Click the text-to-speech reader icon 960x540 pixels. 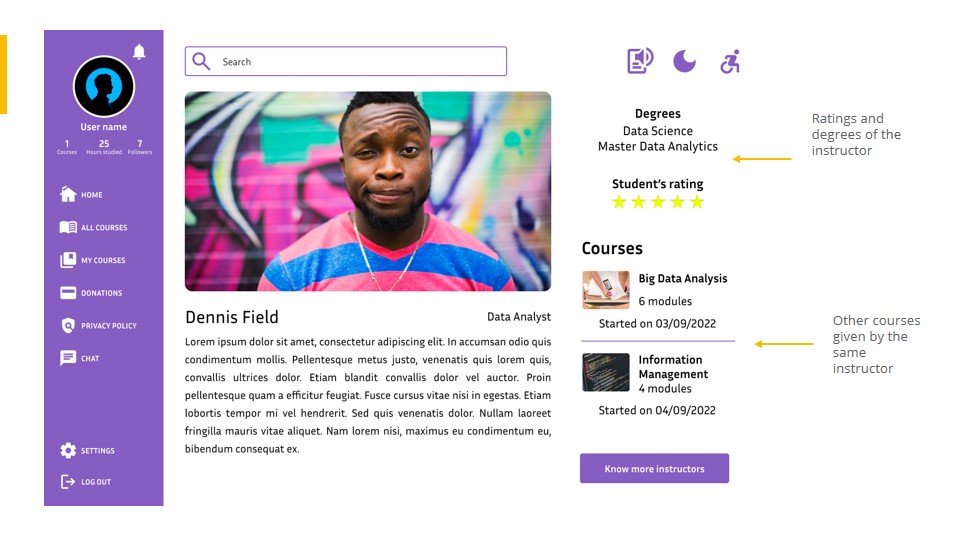pos(640,61)
